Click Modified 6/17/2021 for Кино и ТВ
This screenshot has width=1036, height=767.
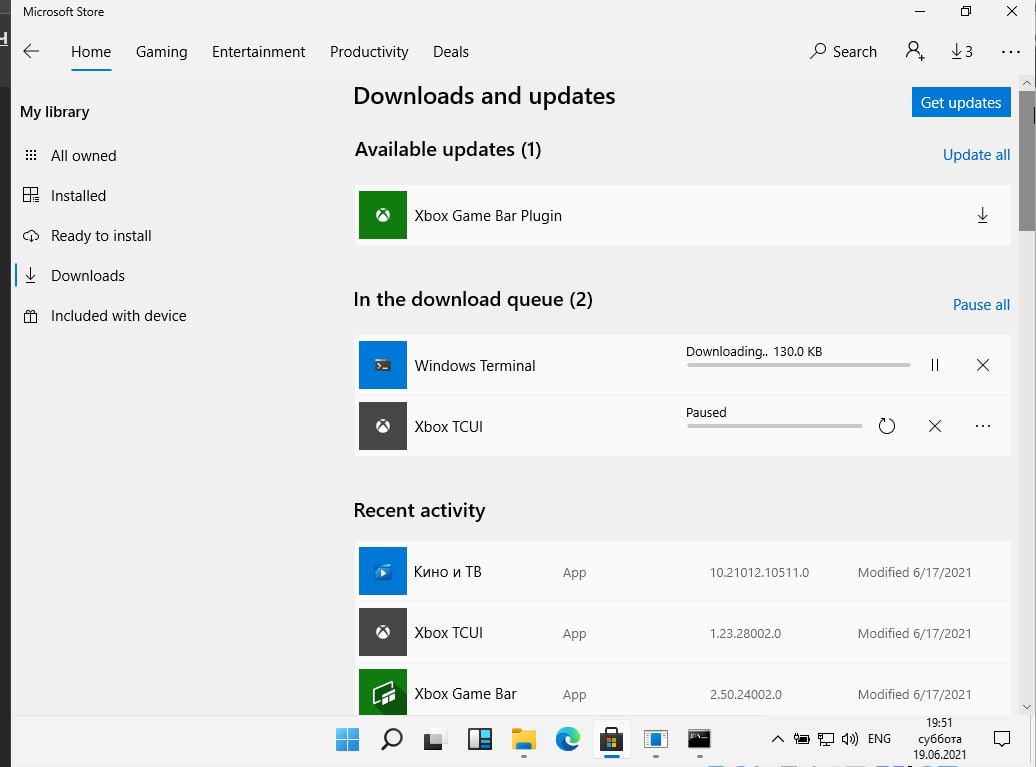pyautogui.click(x=914, y=573)
